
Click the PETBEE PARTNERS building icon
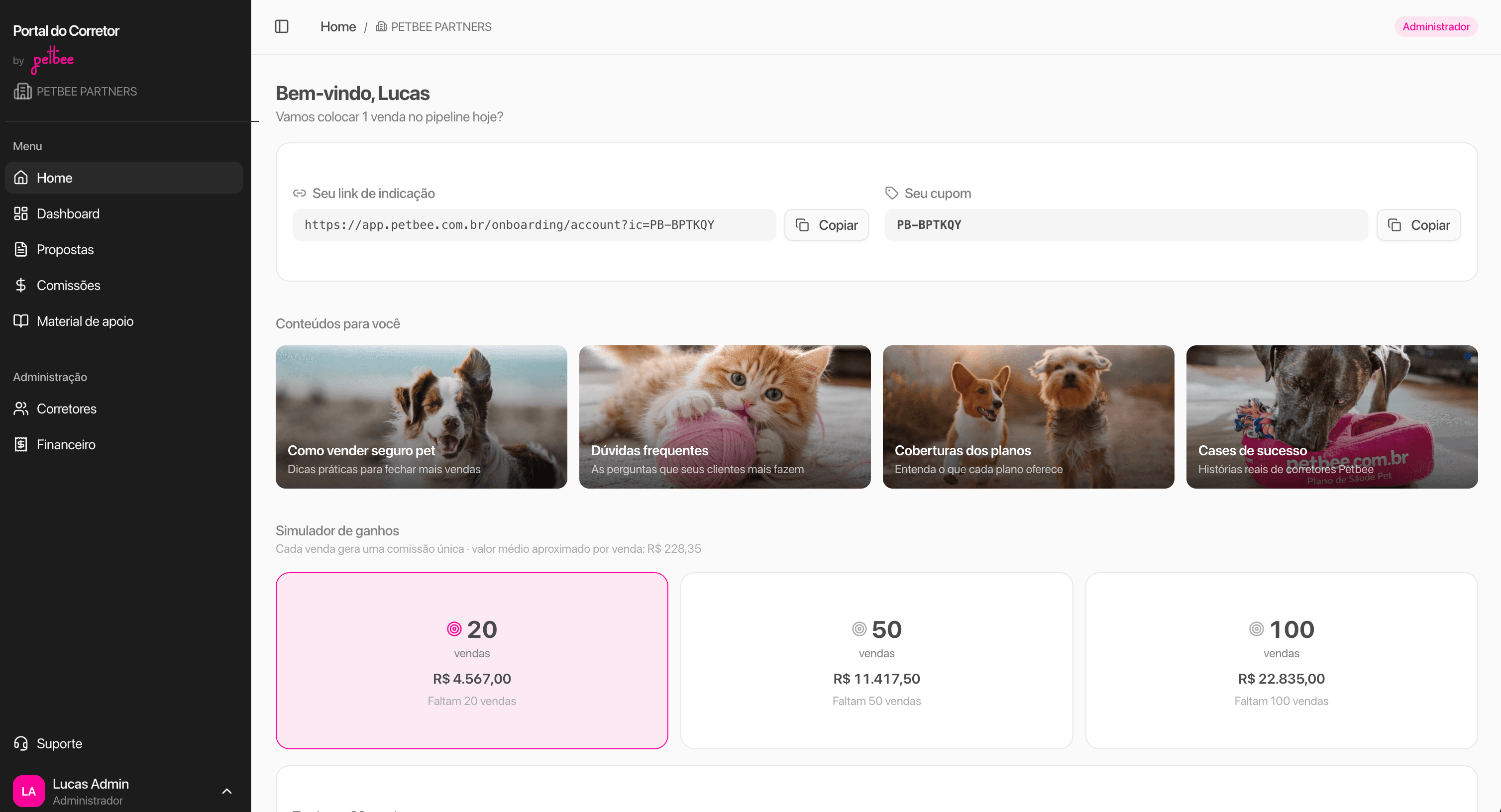coord(21,91)
